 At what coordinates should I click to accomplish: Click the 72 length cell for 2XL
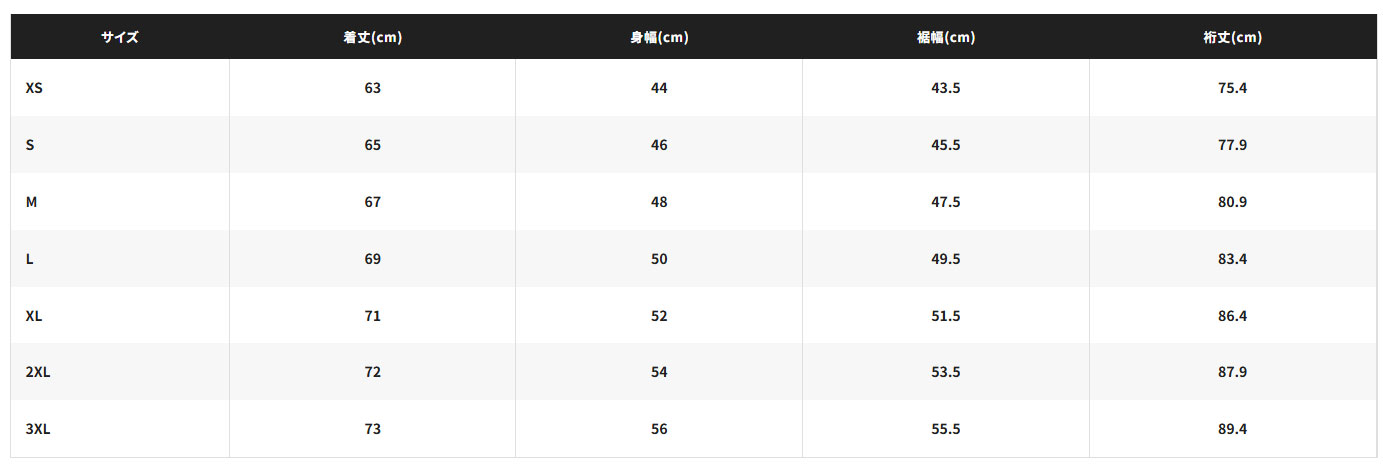point(372,372)
